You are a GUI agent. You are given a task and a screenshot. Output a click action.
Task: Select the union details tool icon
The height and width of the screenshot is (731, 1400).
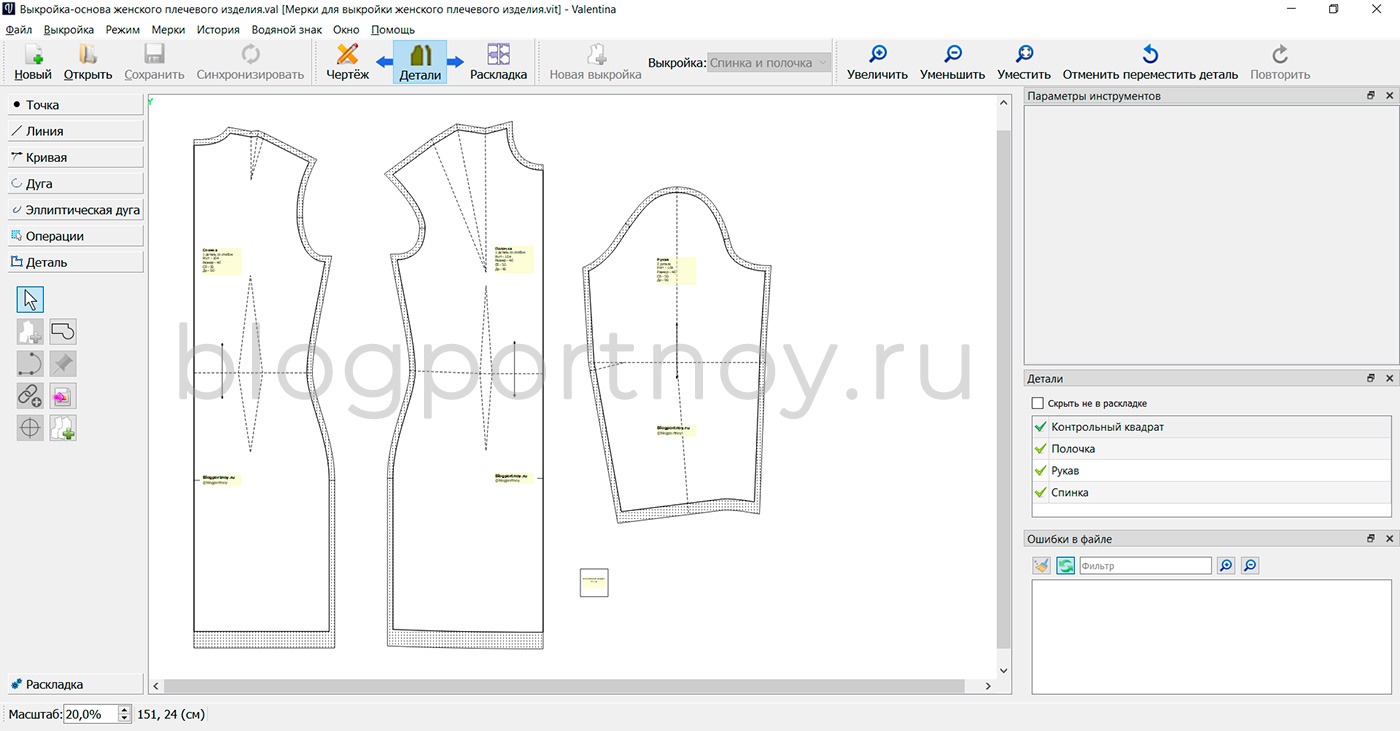(63, 331)
